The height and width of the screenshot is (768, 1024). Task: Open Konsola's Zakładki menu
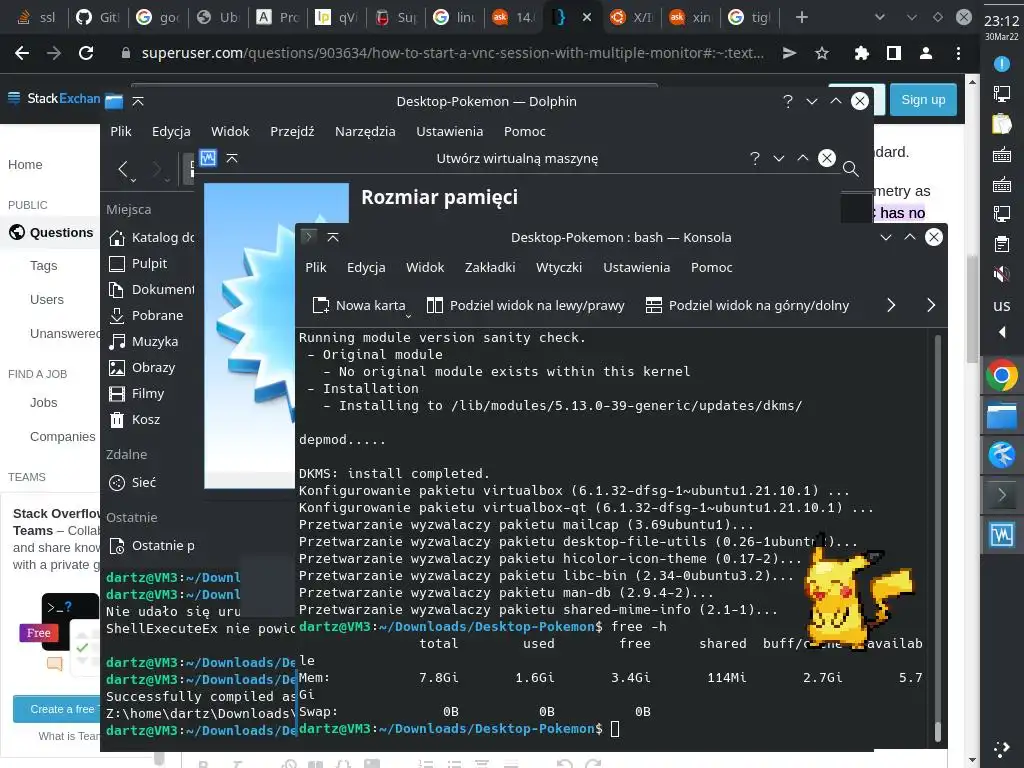click(490, 267)
